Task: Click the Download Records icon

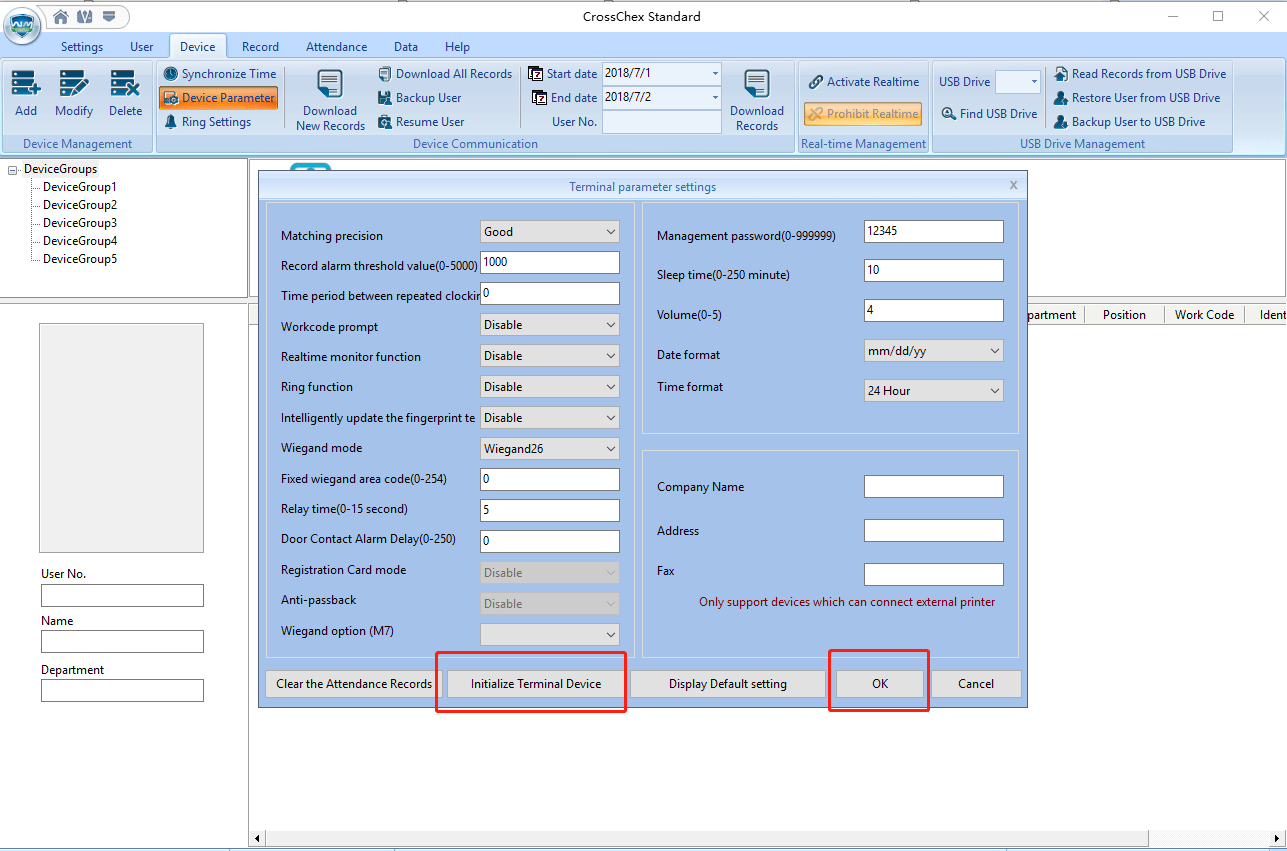Action: click(757, 87)
